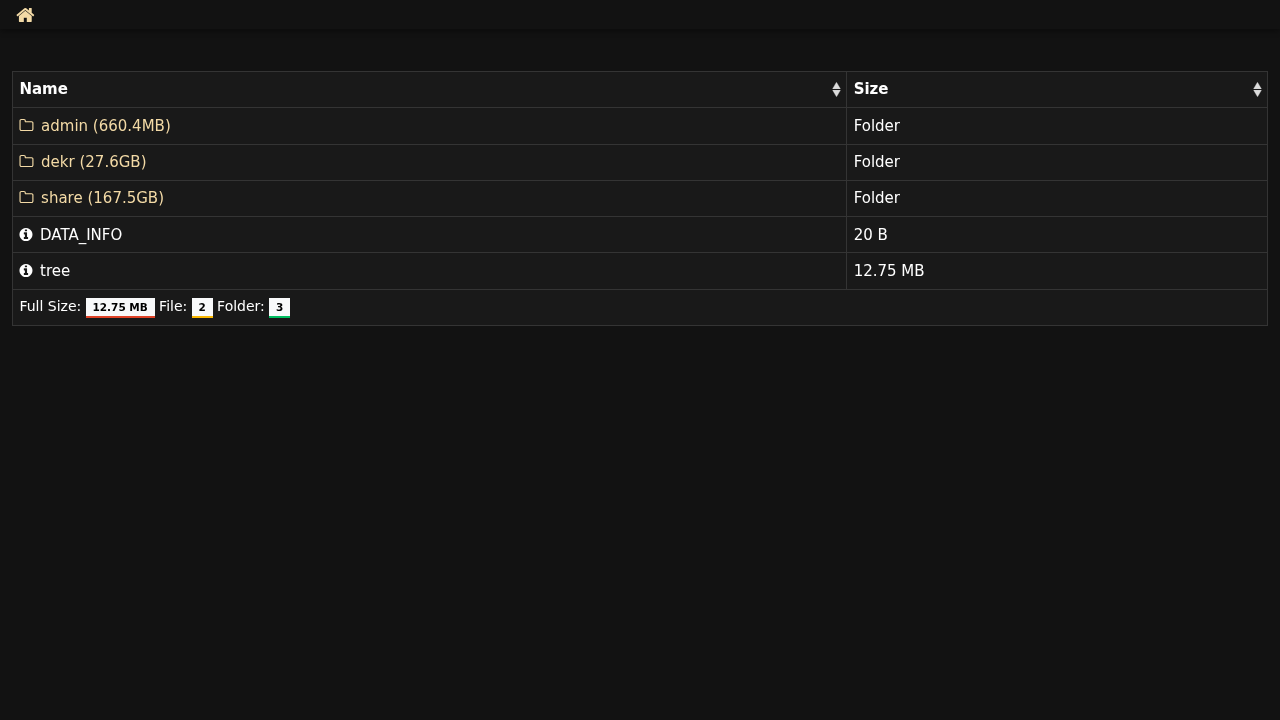Image resolution: width=1280 pixels, height=720 pixels.
Task: Click the 12.75 MB size cell for tree
Action: [888, 271]
